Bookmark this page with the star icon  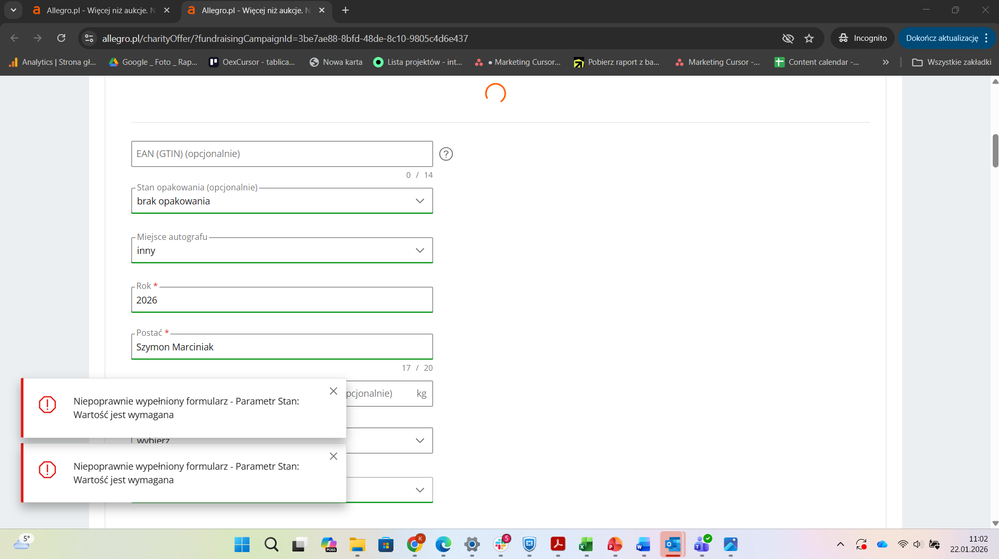pos(809,38)
